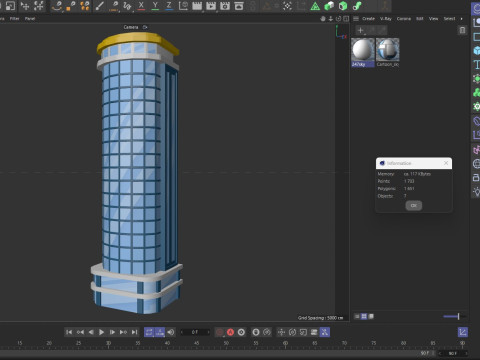Click the viewport Camera label
Image resolution: width=480 pixels, height=360 pixels.
click(x=131, y=27)
